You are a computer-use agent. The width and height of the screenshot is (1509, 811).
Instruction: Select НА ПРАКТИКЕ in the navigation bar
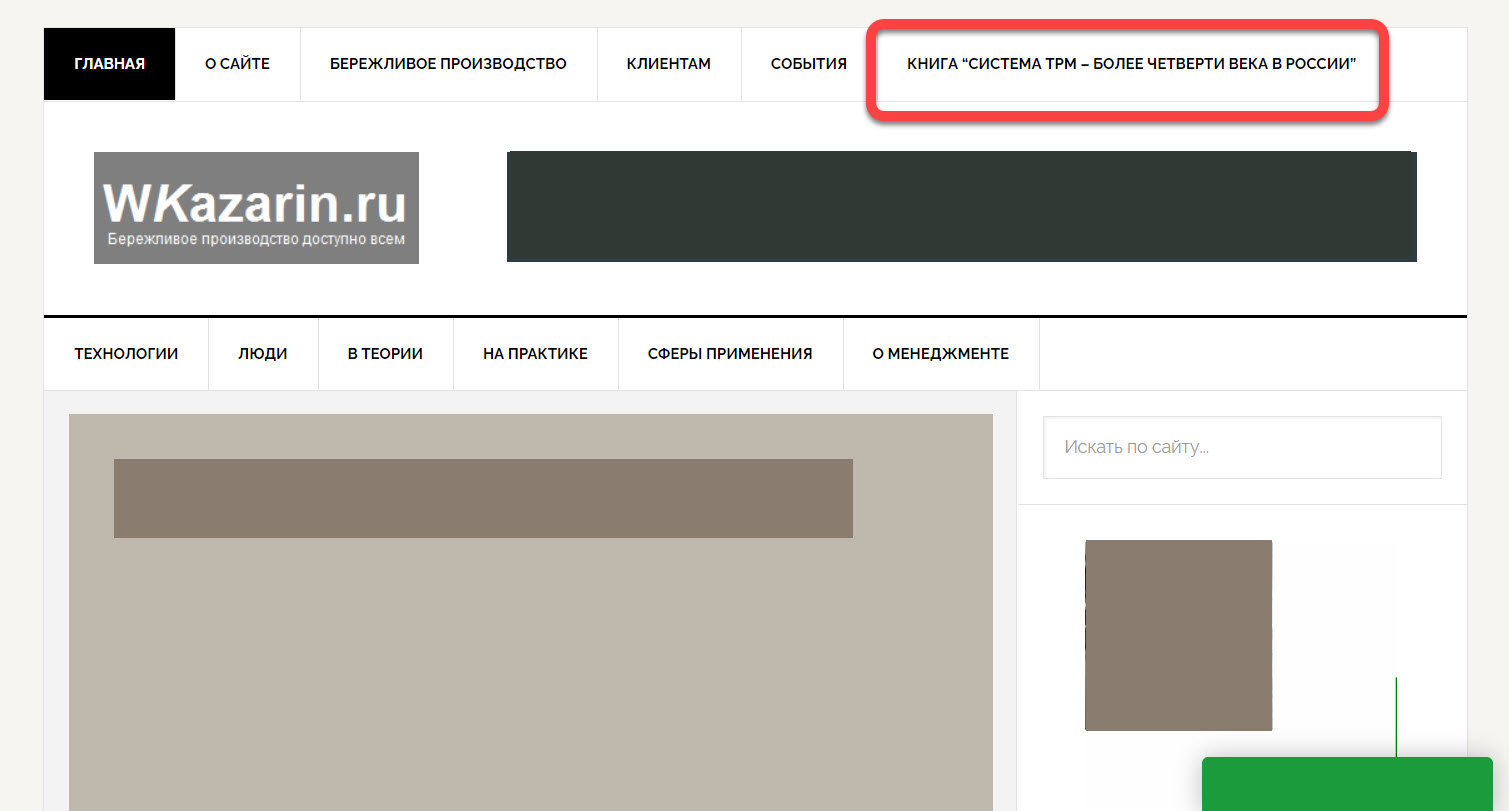pyautogui.click(x=535, y=353)
